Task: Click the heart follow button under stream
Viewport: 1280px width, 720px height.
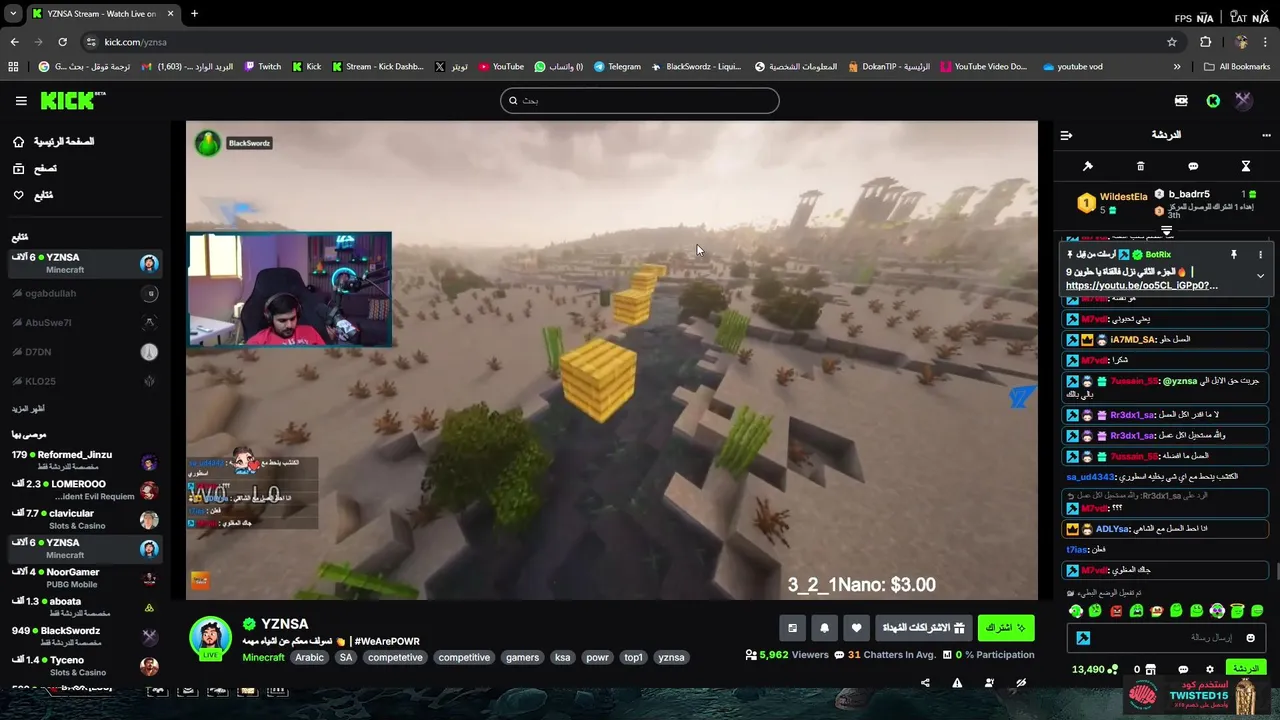Action: [856, 628]
